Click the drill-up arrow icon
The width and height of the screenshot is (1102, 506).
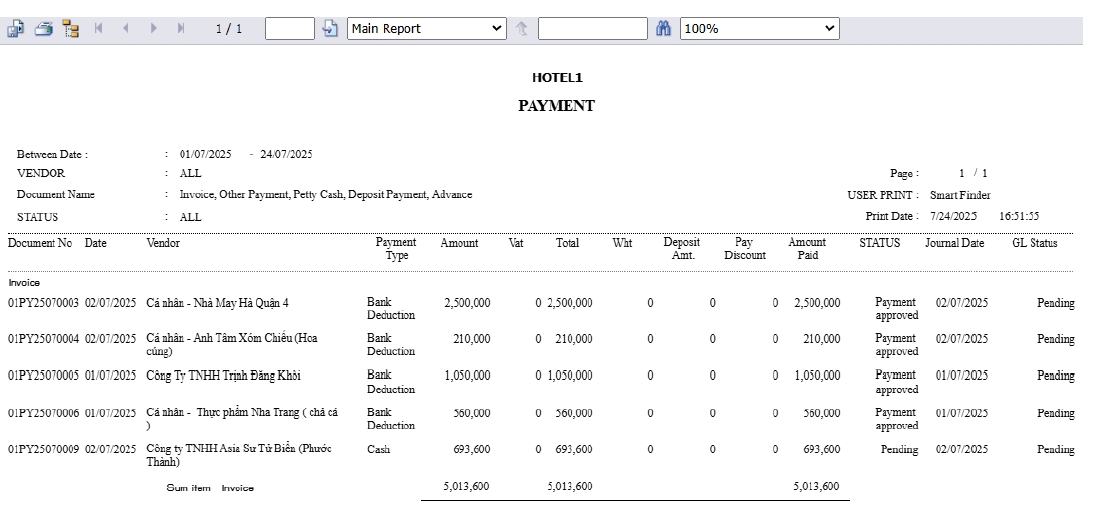(x=521, y=29)
